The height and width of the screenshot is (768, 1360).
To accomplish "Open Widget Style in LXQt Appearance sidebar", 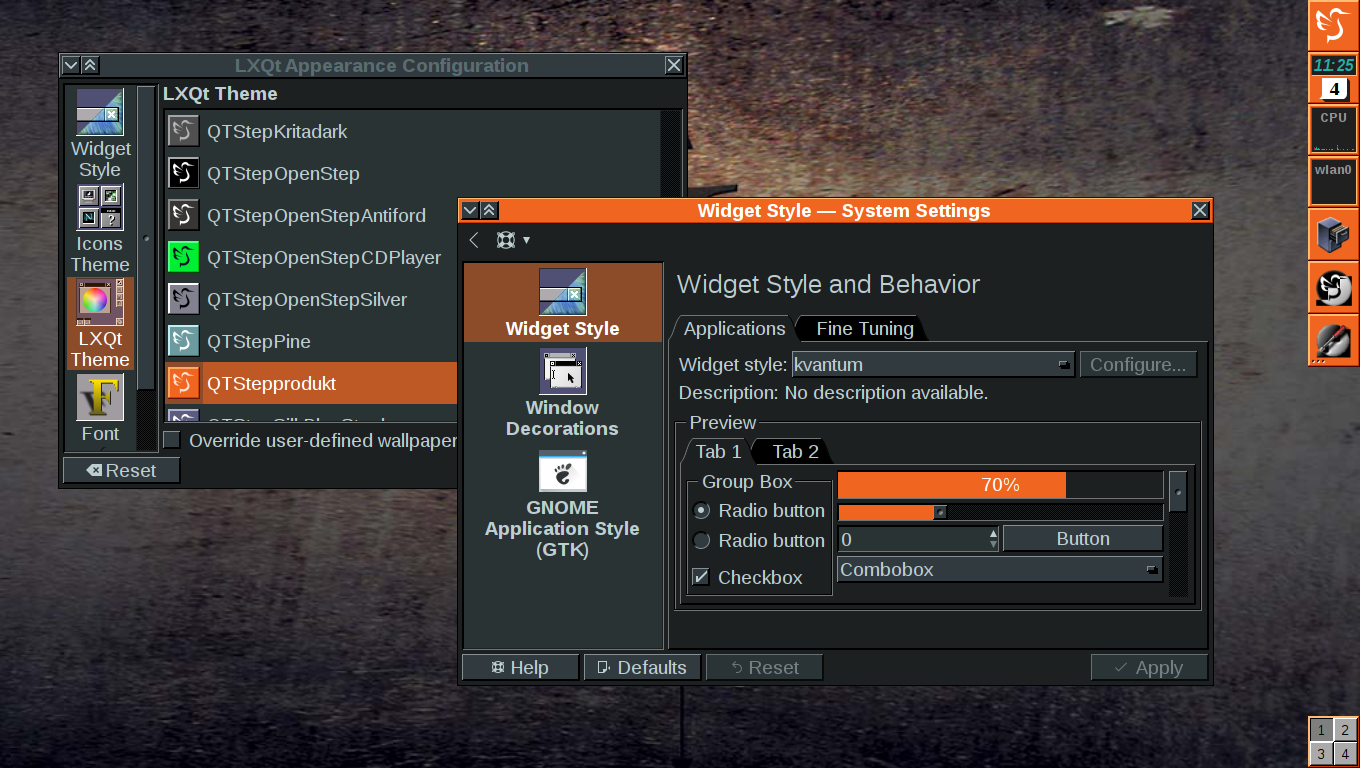I will pyautogui.click(x=100, y=134).
